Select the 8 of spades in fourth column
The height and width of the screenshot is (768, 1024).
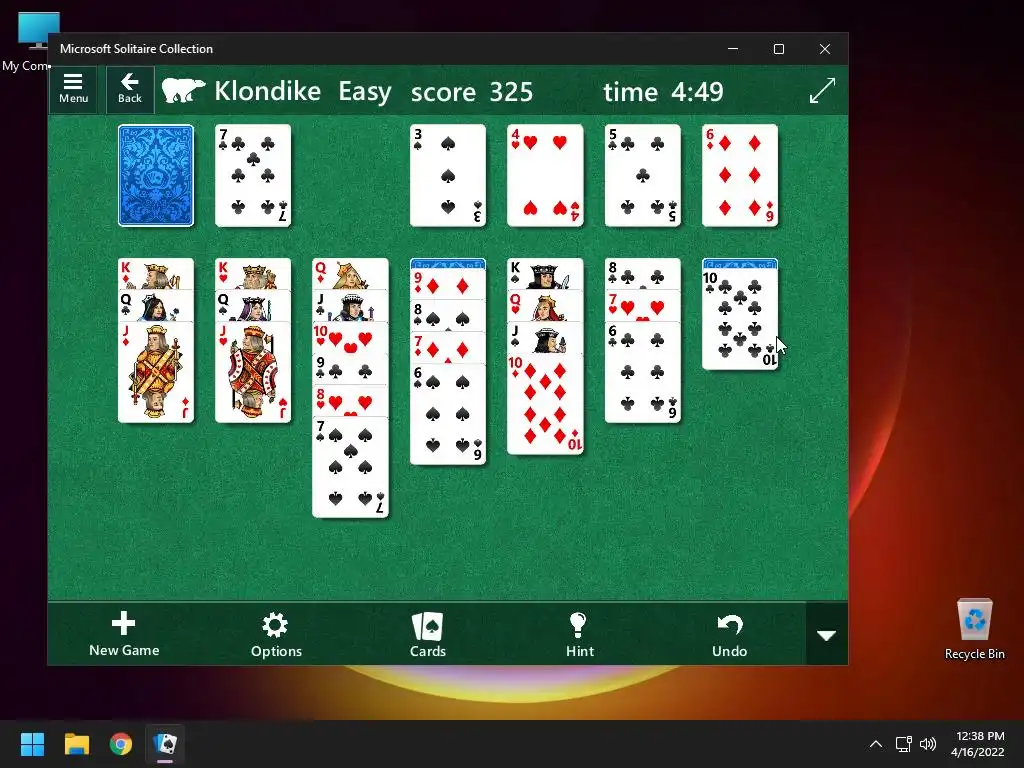448,316
